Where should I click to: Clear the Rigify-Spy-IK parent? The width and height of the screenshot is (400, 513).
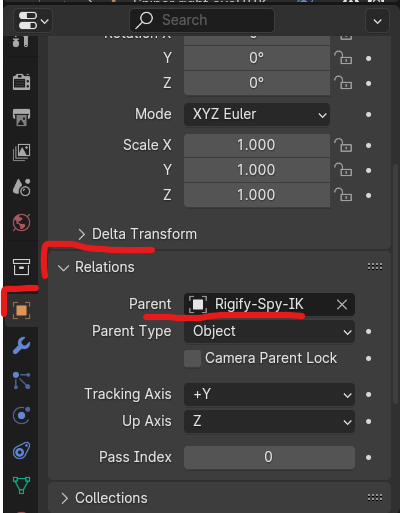[x=342, y=304]
